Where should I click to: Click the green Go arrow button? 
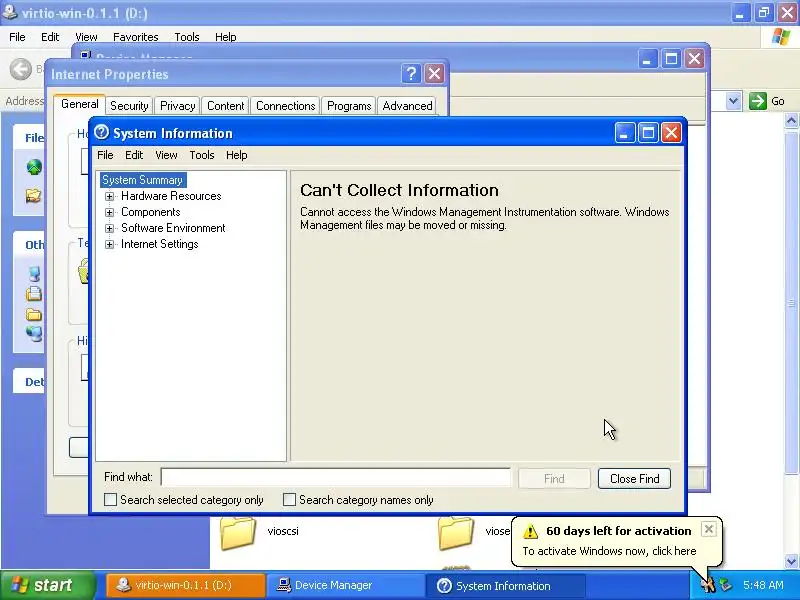point(758,101)
